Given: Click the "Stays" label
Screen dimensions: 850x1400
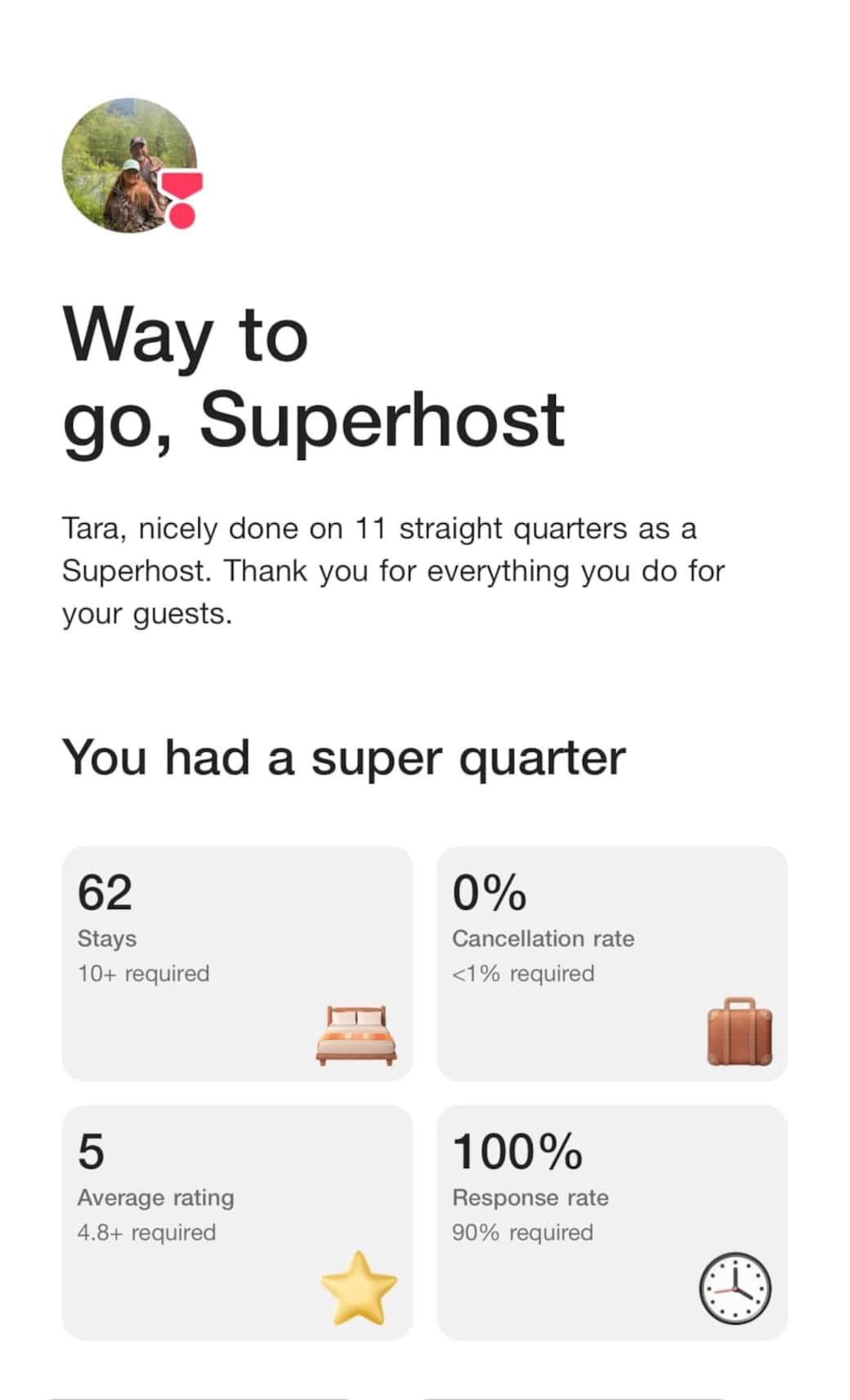Looking at the screenshot, I should (106, 938).
